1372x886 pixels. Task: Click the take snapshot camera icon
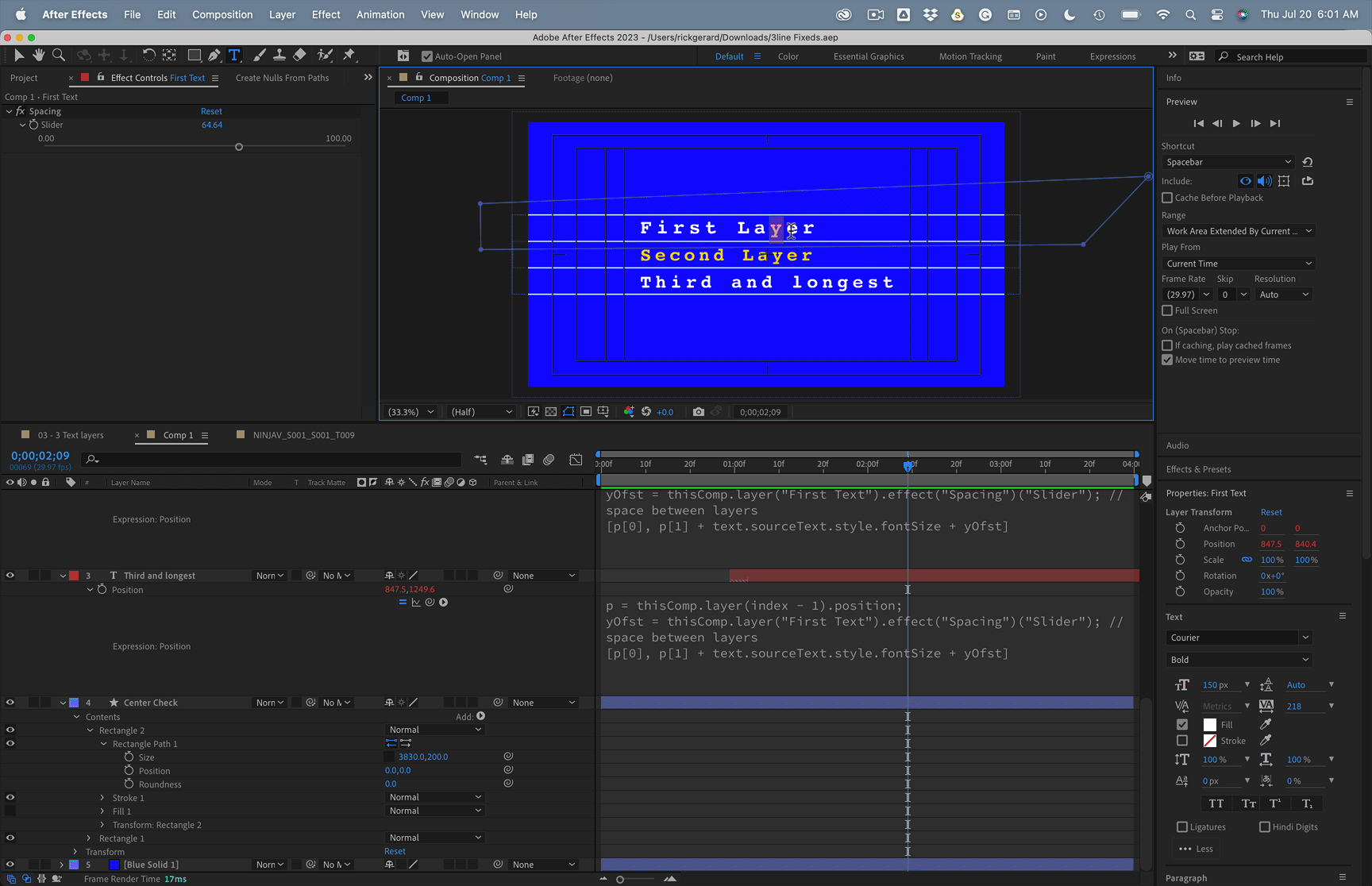click(x=699, y=412)
